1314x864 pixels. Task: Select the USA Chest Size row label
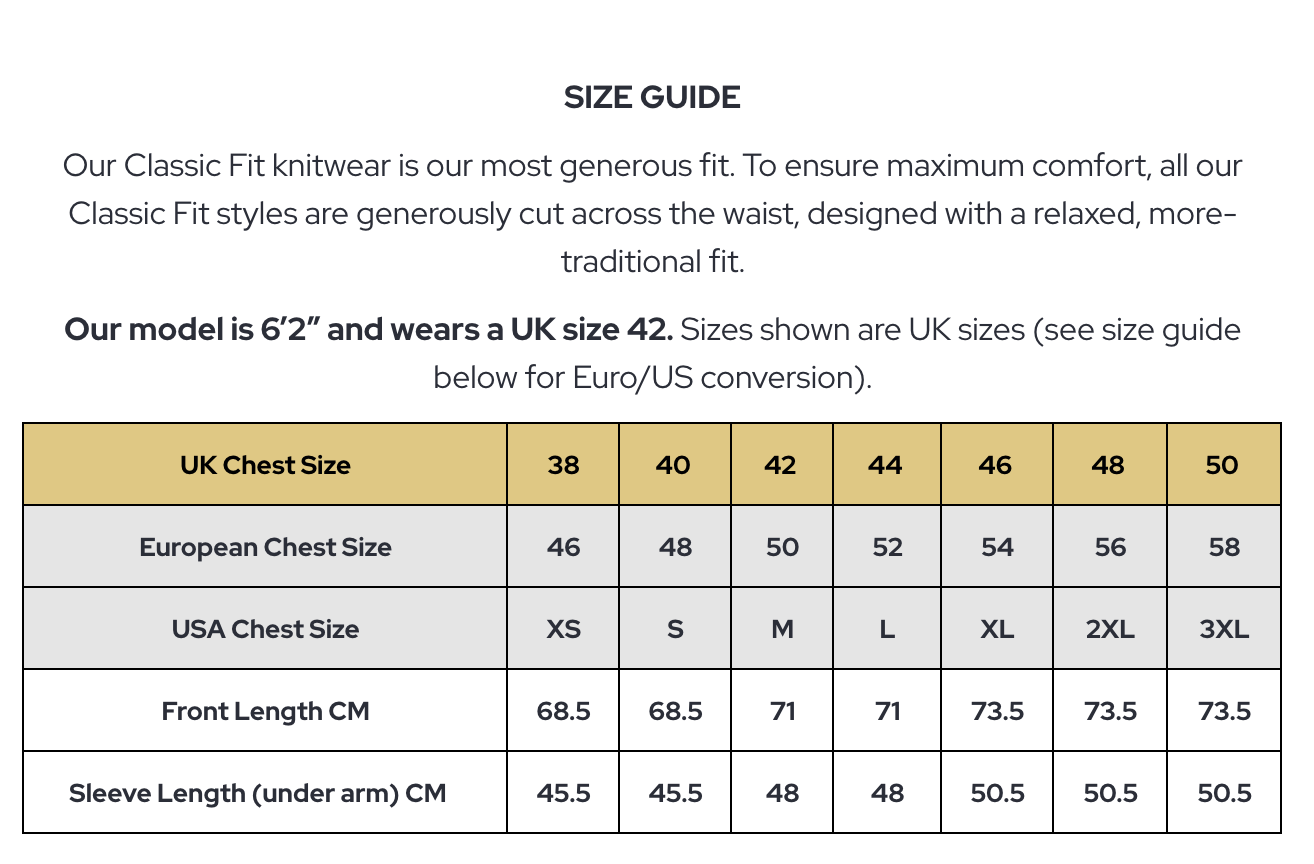tap(265, 629)
